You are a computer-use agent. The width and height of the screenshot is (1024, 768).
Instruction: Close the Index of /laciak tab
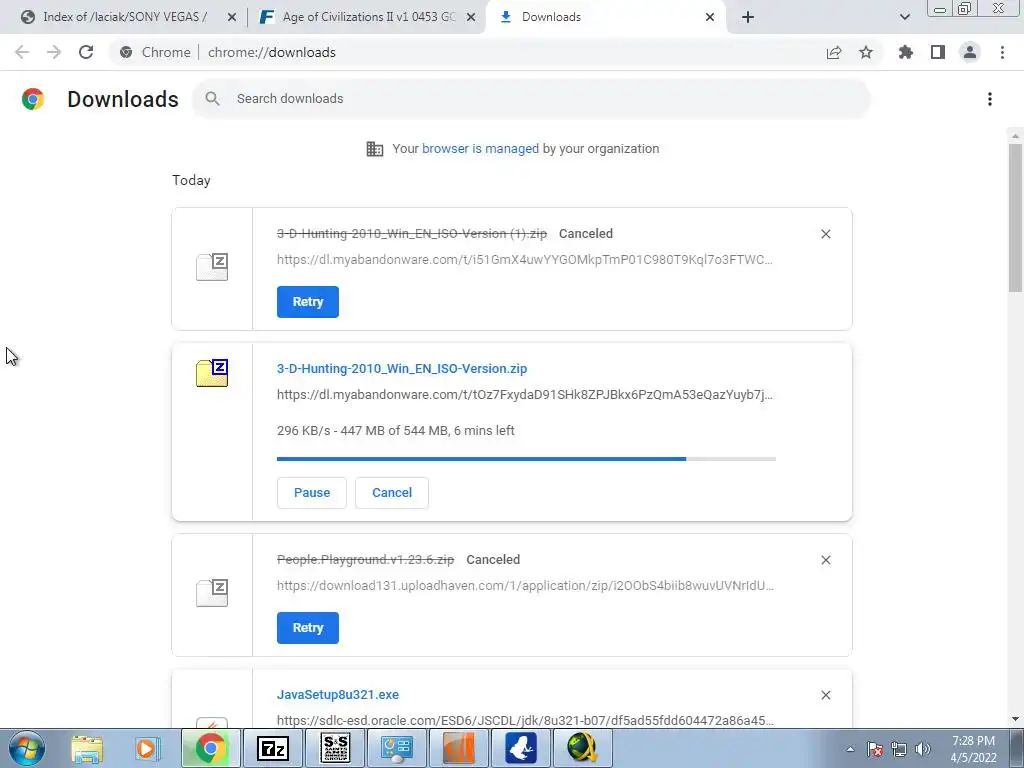[x=232, y=18]
